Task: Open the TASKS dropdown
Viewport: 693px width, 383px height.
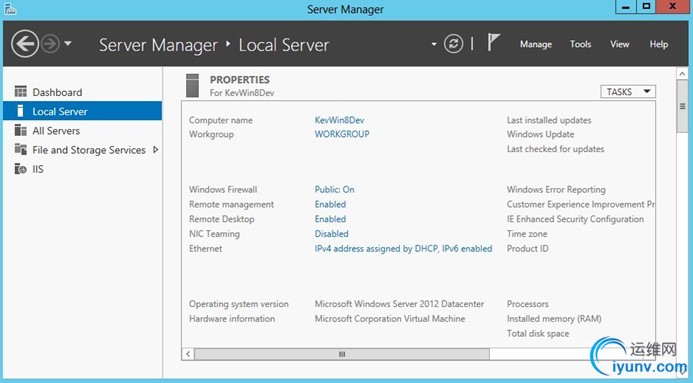Action: pyautogui.click(x=628, y=91)
